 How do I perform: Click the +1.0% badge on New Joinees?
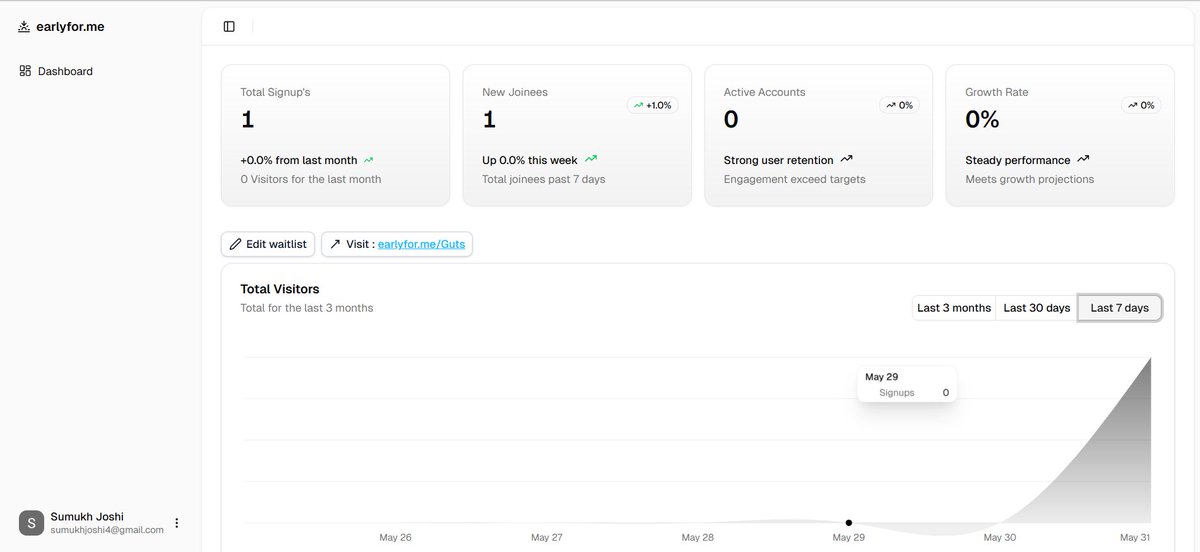[x=653, y=105]
